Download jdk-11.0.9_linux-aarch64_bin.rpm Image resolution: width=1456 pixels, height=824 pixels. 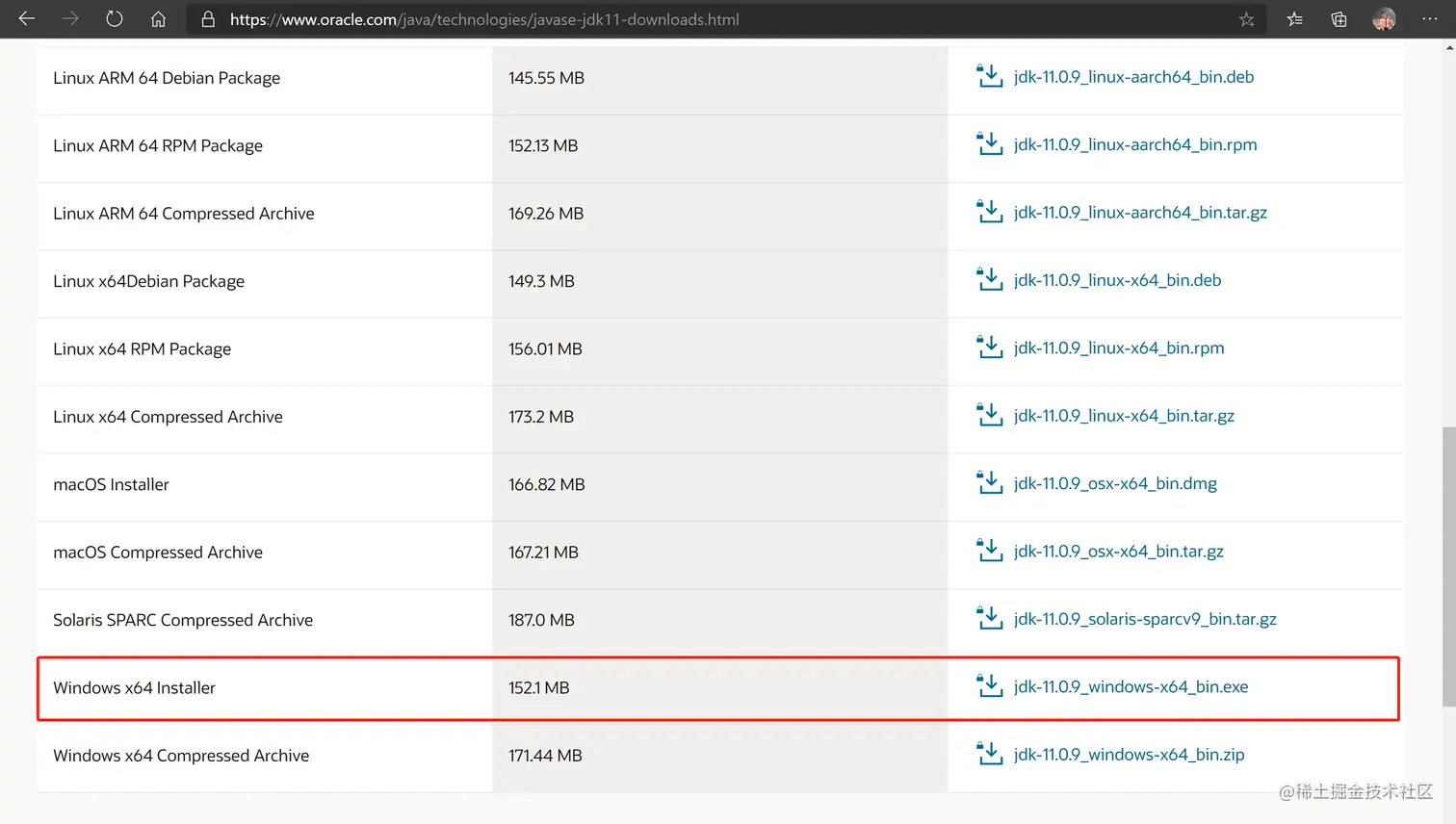tap(1135, 144)
